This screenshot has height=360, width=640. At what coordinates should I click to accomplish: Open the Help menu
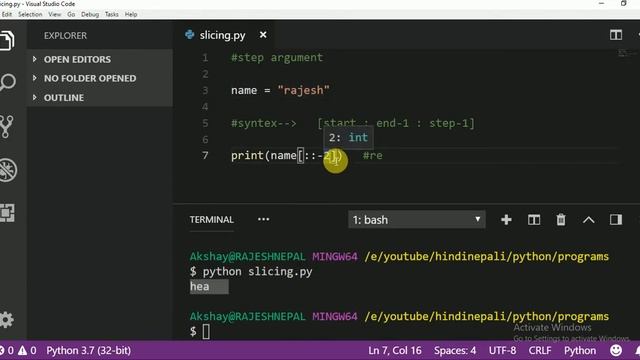[131, 14]
